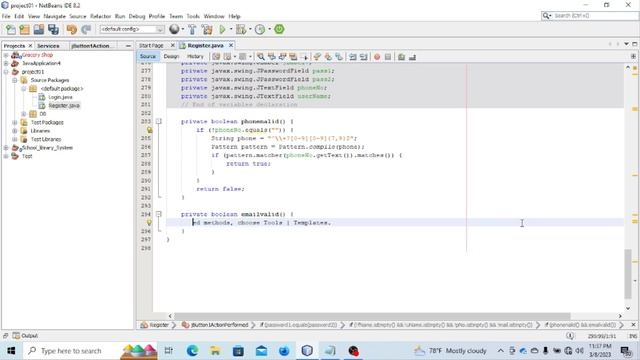Image resolution: width=640 pixels, height=360 pixels.
Task: Open the File menu
Action: click(6, 16)
